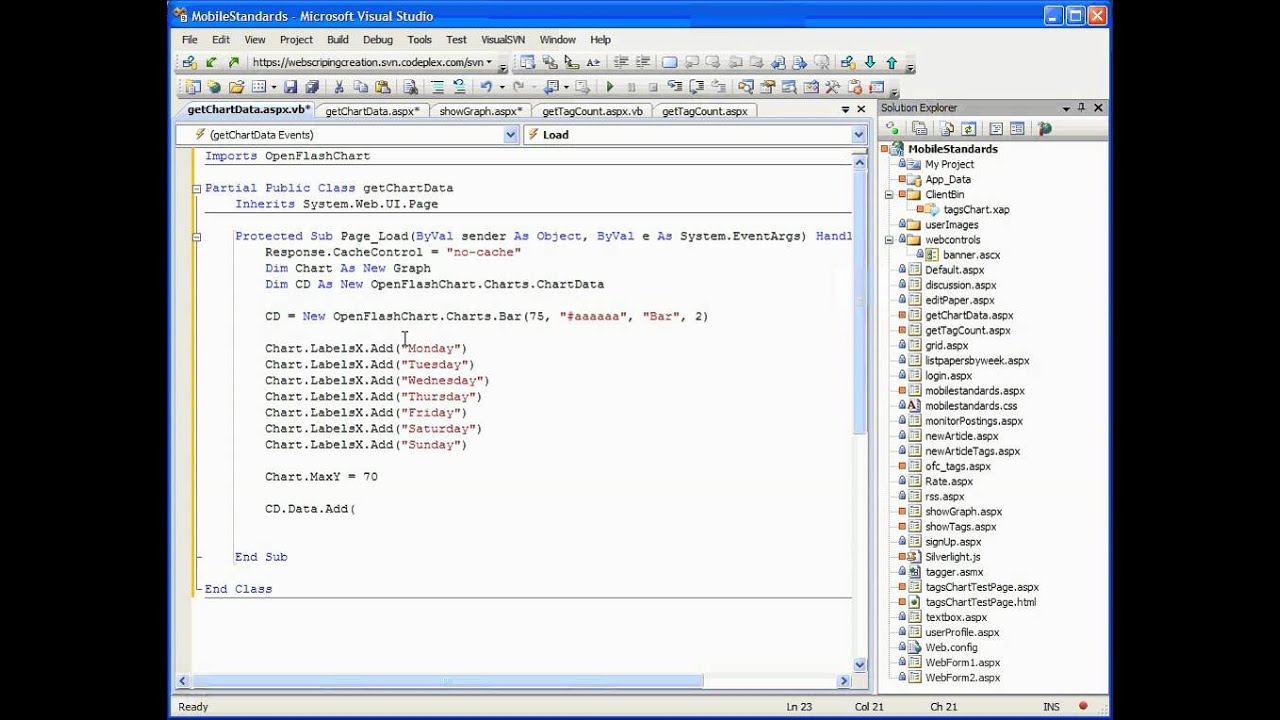The height and width of the screenshot is (720, 1280).
Task: Toggle the INS insert mode indicator
Action: [1051, 707]
